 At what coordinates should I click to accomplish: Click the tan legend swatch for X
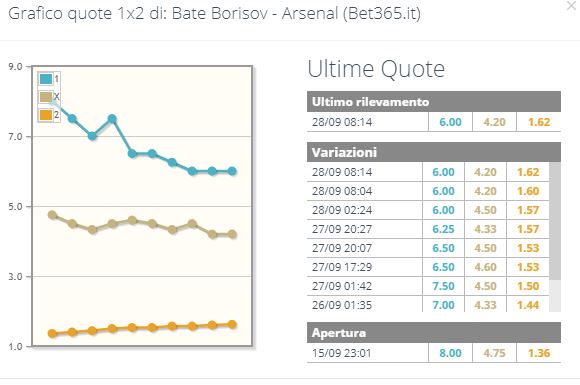(x=46, y=97)
